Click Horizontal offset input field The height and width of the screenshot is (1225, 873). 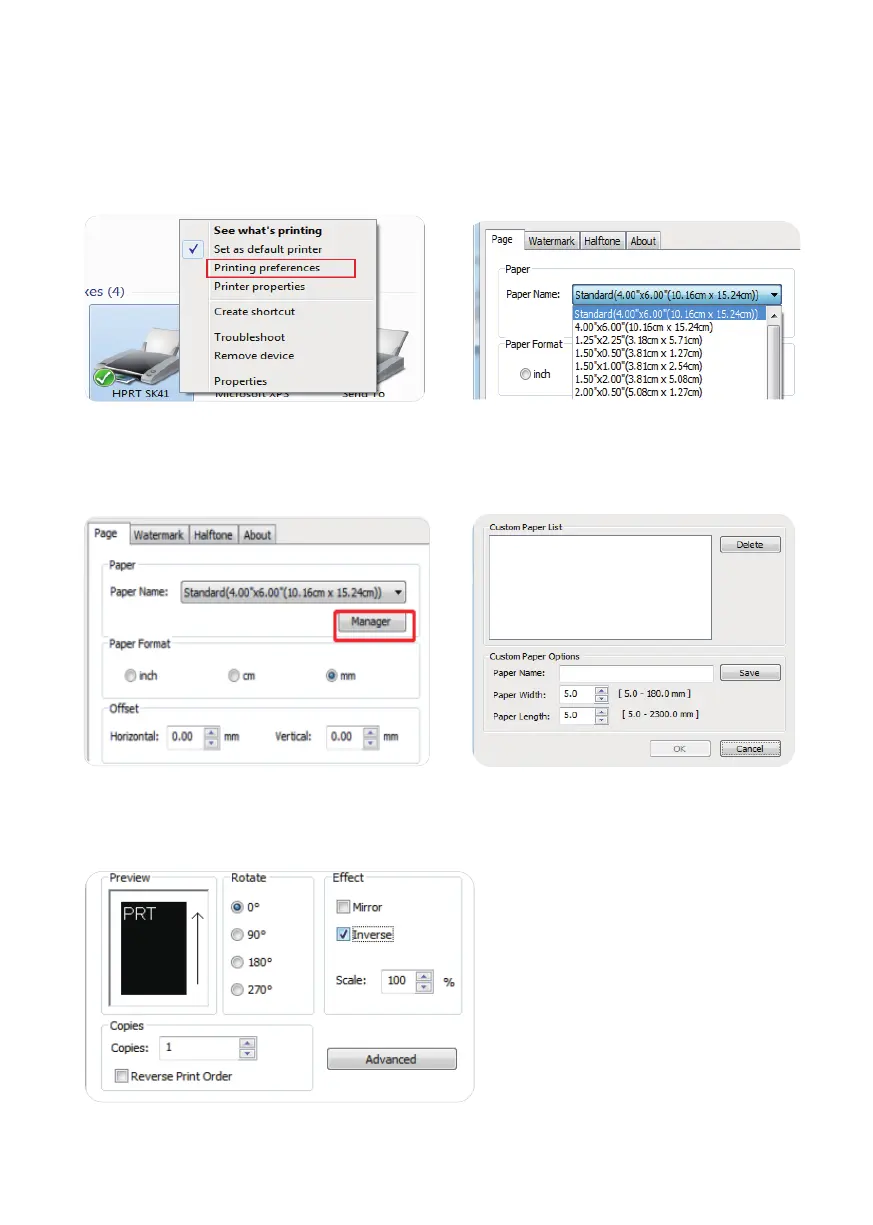click(185, 736)
